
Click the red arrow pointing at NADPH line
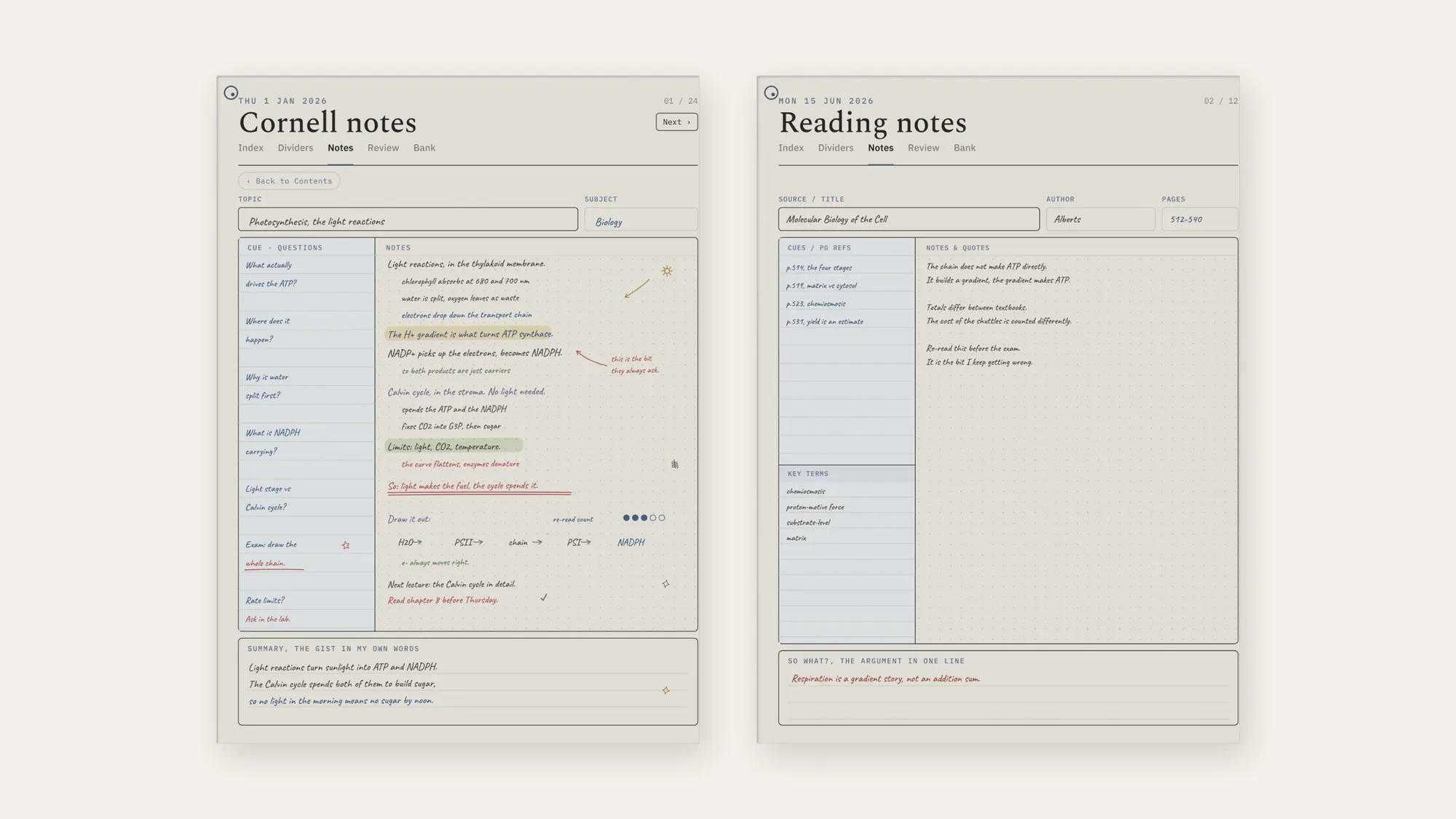[591, 357]
